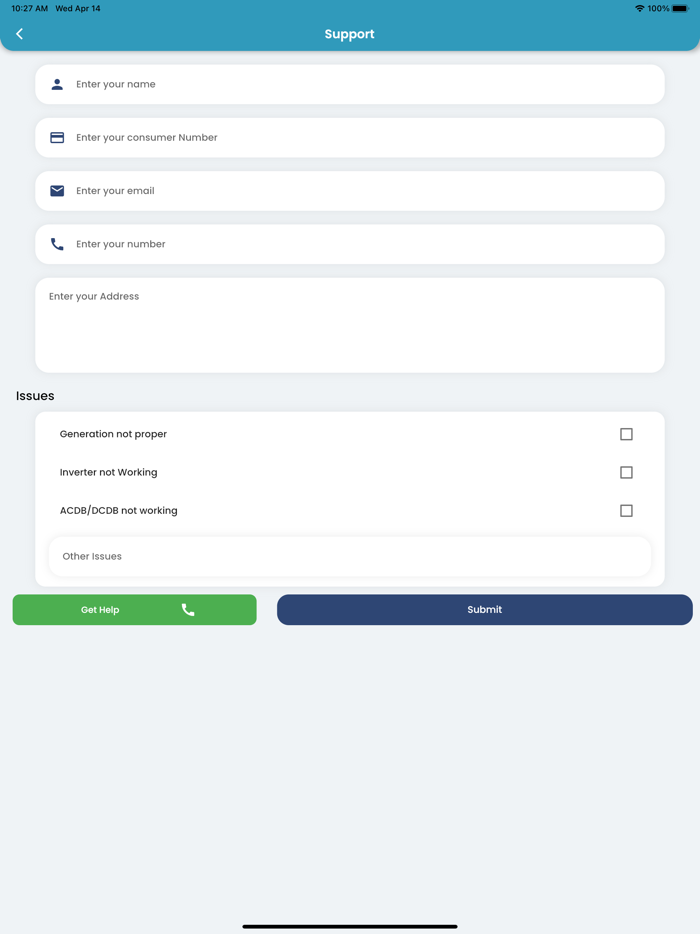Click the consumer Number input field
This screenshot has width=700, height=934.
click(360, 138)
